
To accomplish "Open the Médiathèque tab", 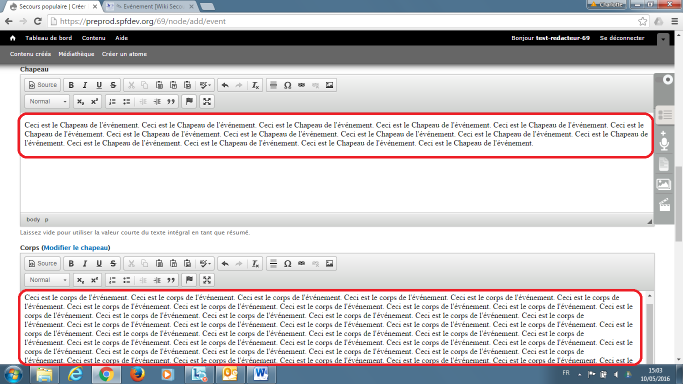I will (x=76, y=54).
